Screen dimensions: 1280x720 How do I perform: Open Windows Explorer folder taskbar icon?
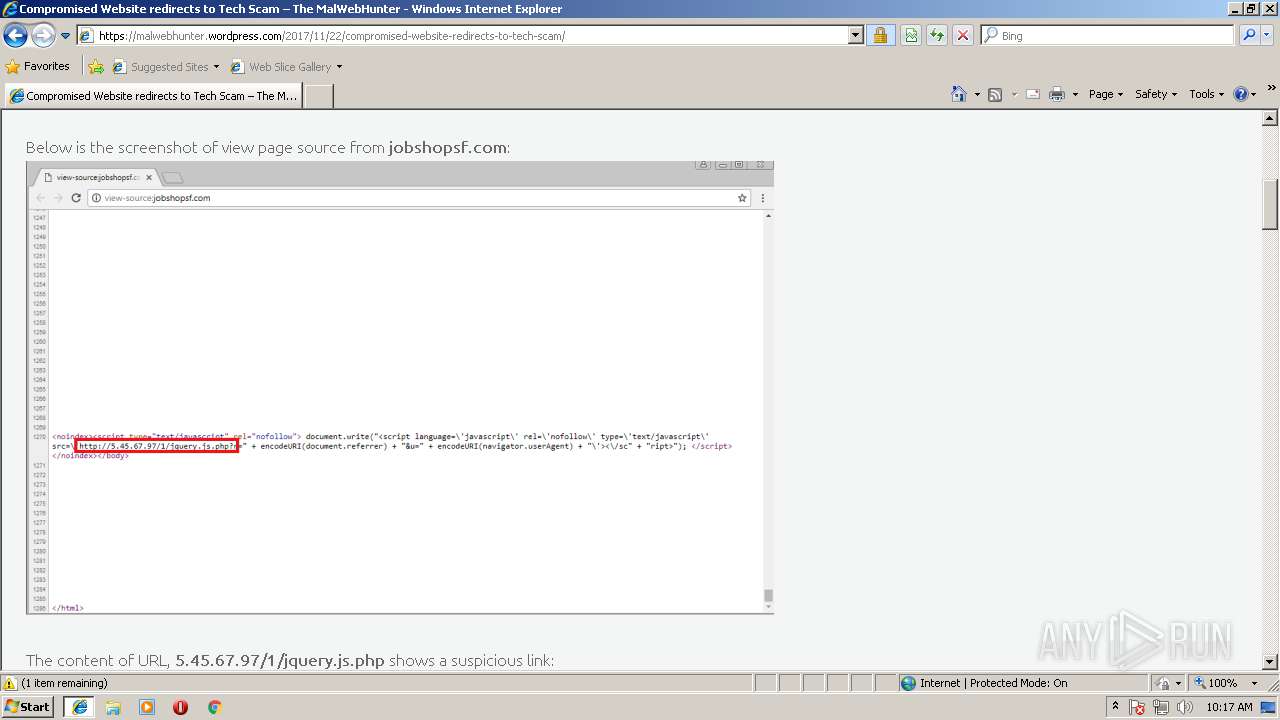point(113,707)
